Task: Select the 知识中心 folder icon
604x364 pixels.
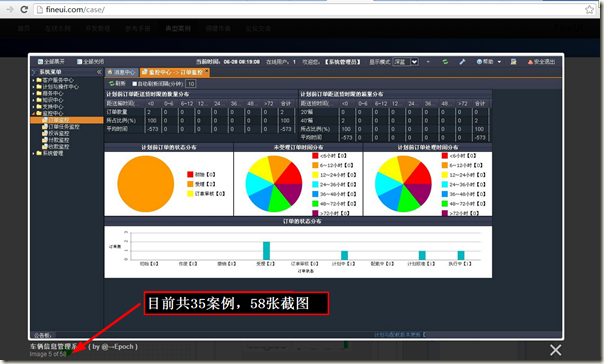Action: (39, 100)
